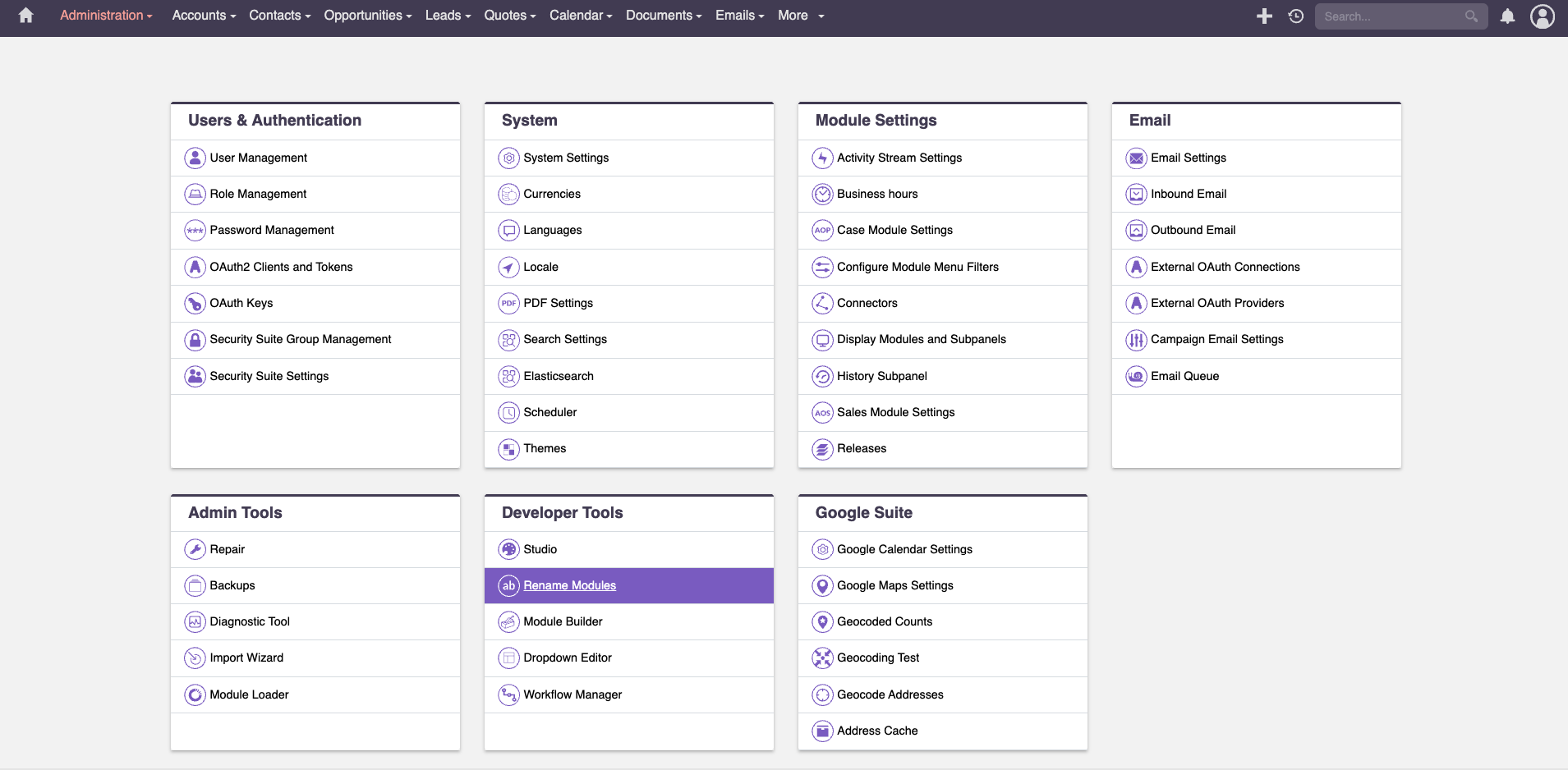The width and height of the screenshot is (1568, 770).
Task: Click the quick create plus icon
Action: coord(1264,16)
